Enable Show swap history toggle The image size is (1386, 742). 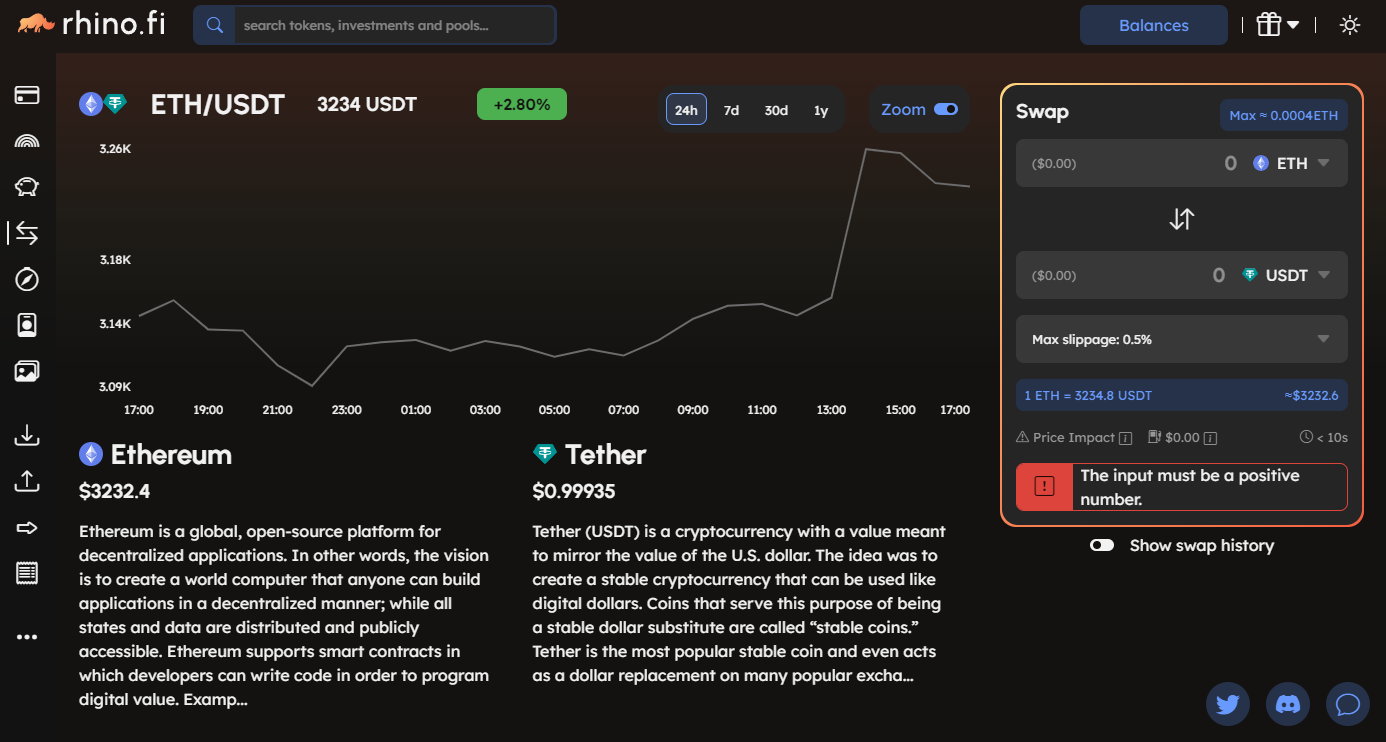coord(1102,545)
